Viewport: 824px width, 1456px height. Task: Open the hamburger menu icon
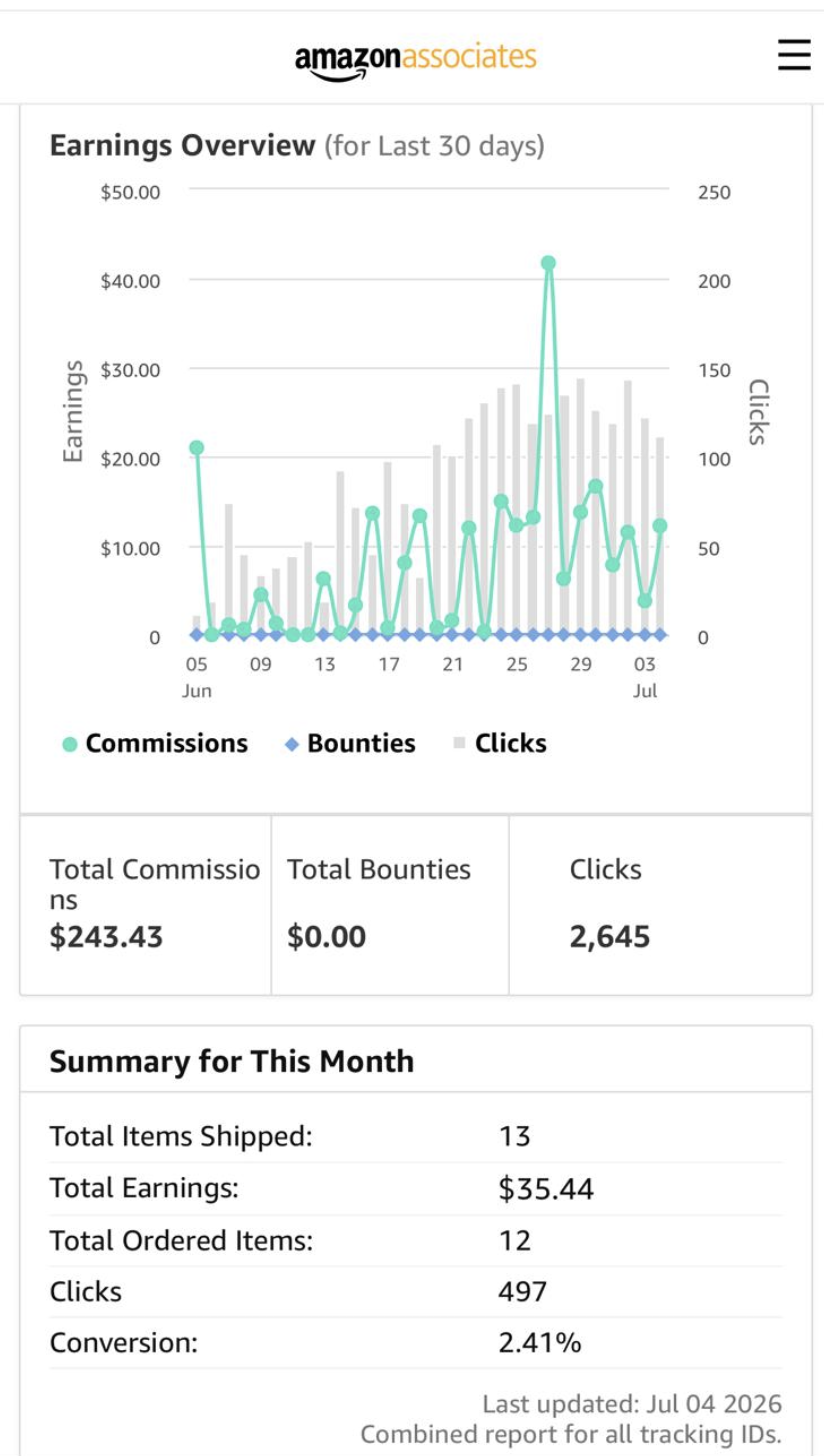[794, 55]
